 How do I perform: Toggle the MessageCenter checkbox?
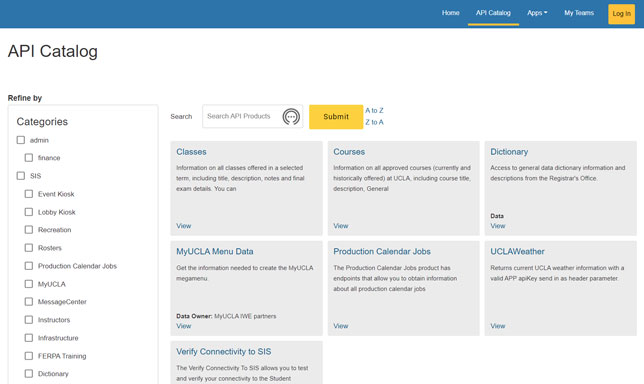pos(29,301)
